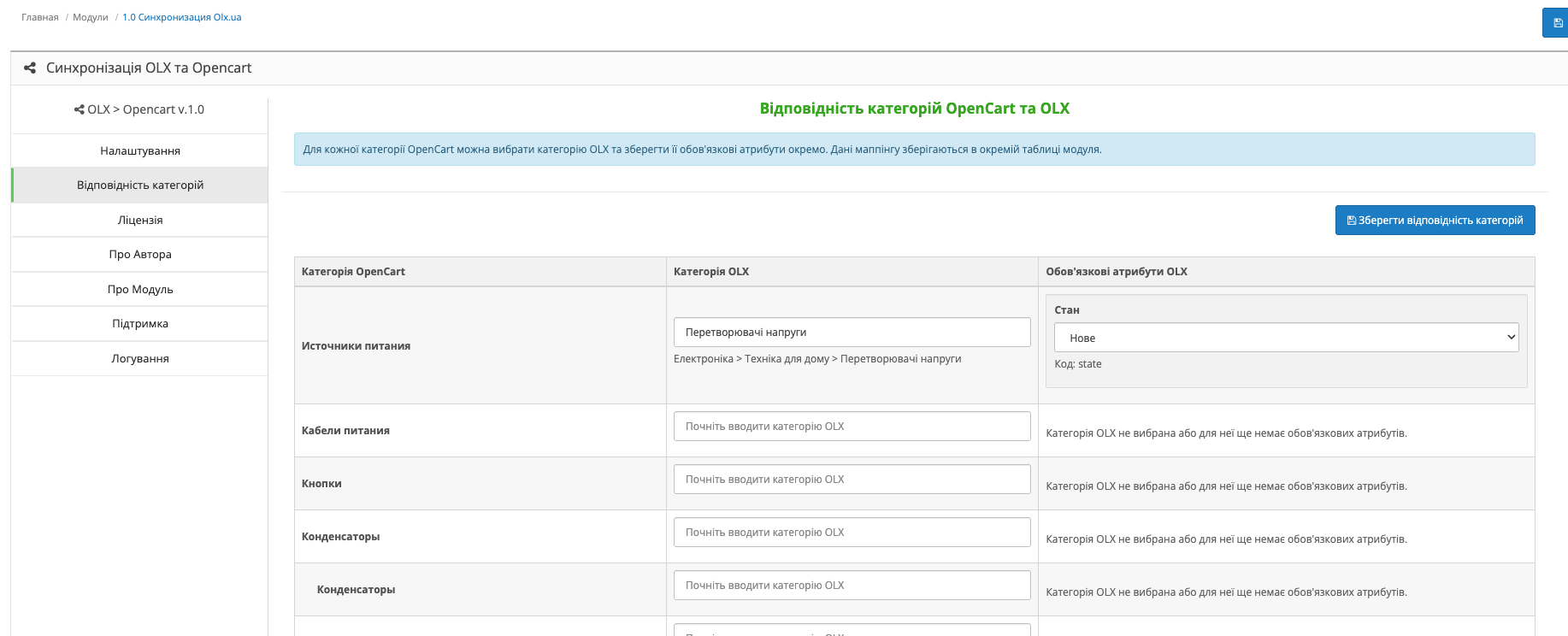Click the Код: state label
The image size is (1568, 636).
click(1078, 364)
